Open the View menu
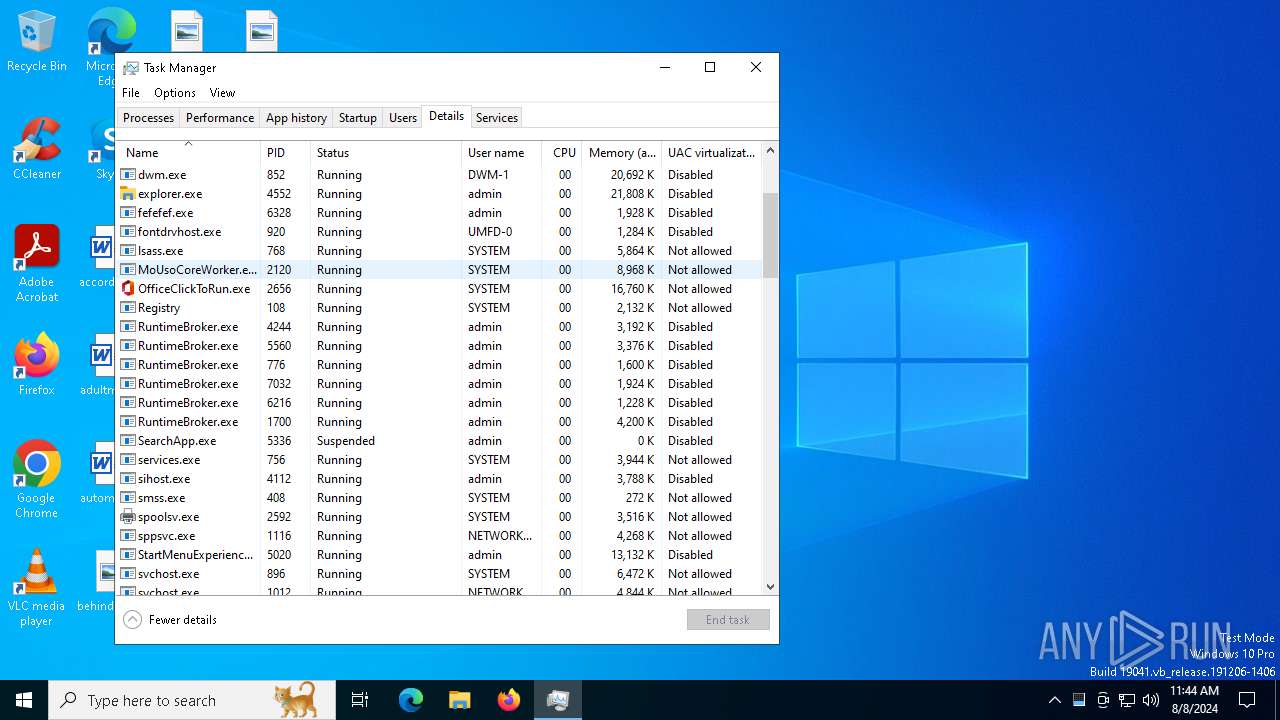The height and width of the screenshot is (720, 1280). (222, 93)
